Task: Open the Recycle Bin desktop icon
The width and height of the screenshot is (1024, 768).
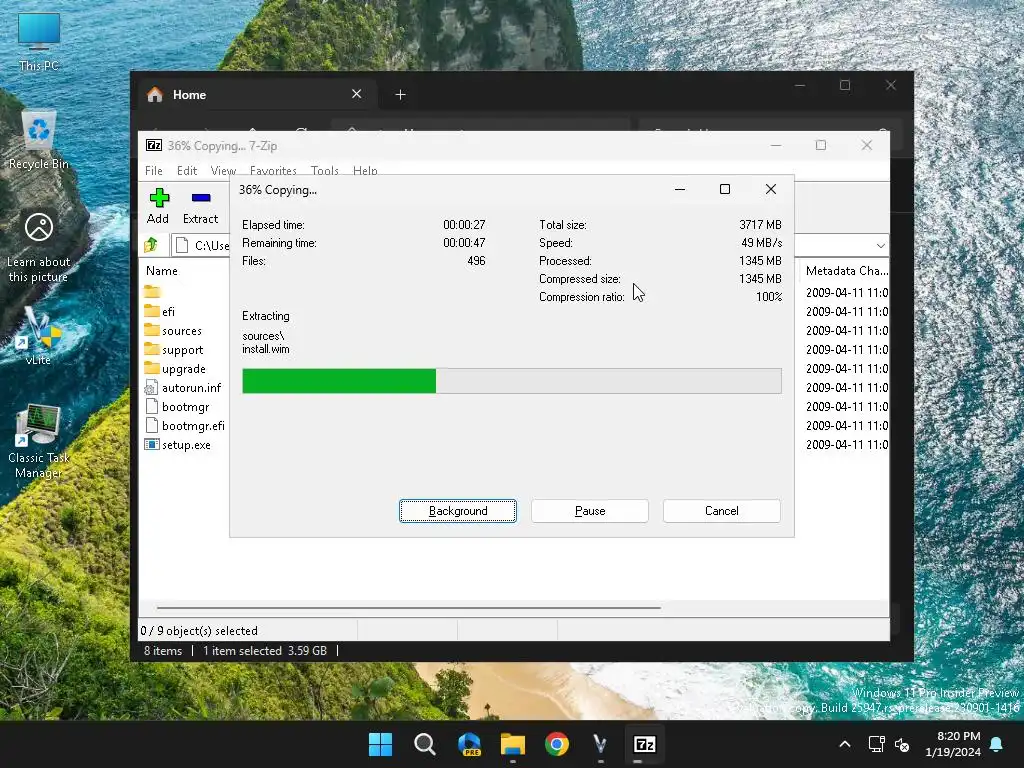Action: [39, 140]
